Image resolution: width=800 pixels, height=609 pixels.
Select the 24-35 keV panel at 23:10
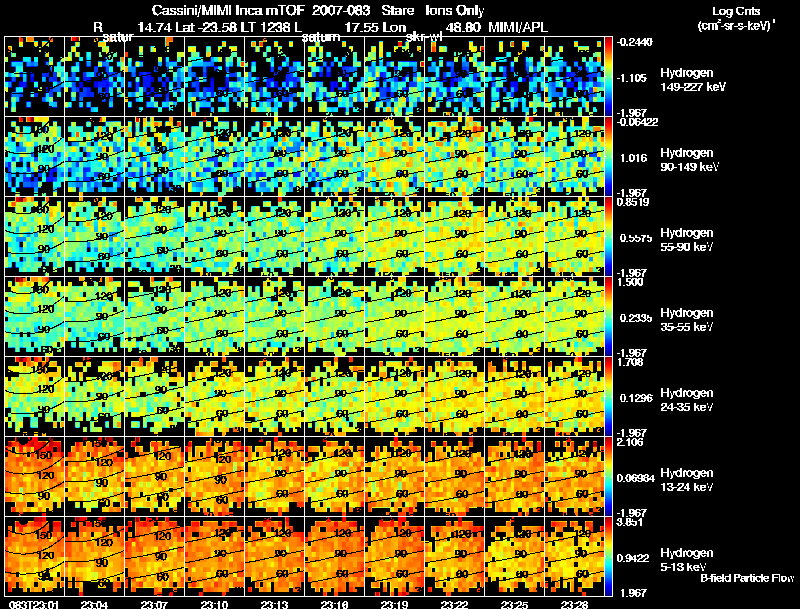coord(214,396)
